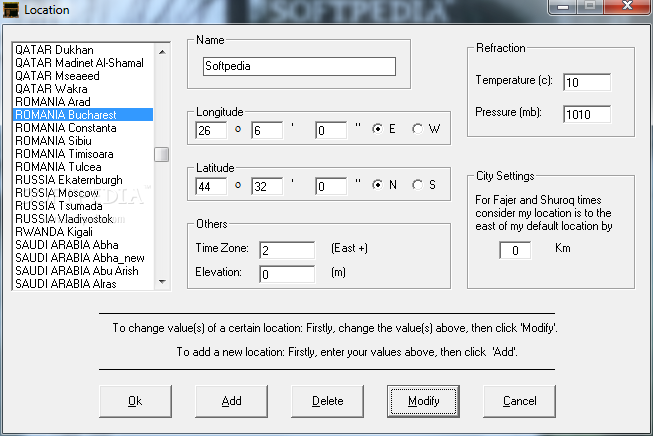Select SAUDI ARABIA Alras in the list

[83, 284]
